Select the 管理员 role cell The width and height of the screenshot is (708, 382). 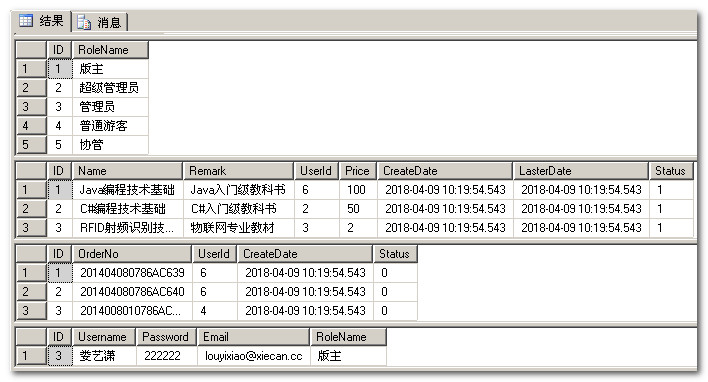click(110, 107)
